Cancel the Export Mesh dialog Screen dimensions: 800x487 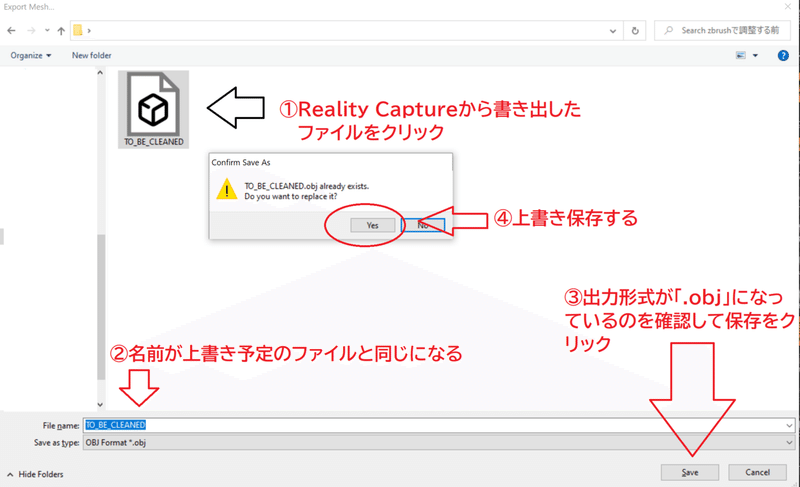(x=757, y=472)
